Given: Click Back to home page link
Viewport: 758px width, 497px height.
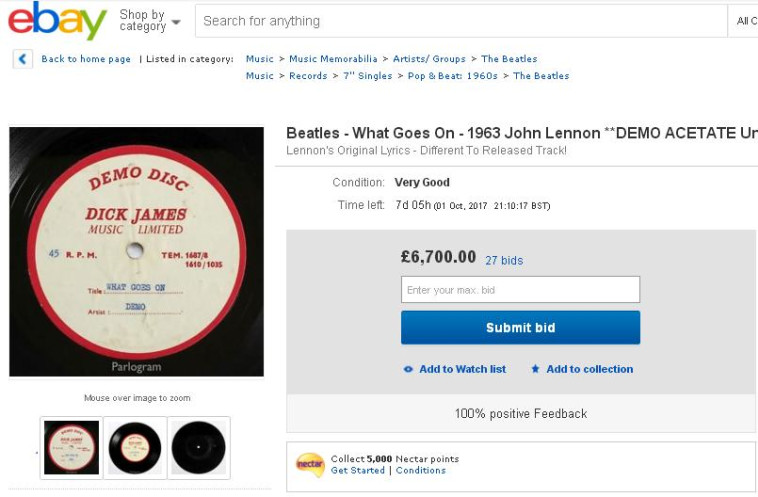Looking at the screenshot, I should point(86,59).
